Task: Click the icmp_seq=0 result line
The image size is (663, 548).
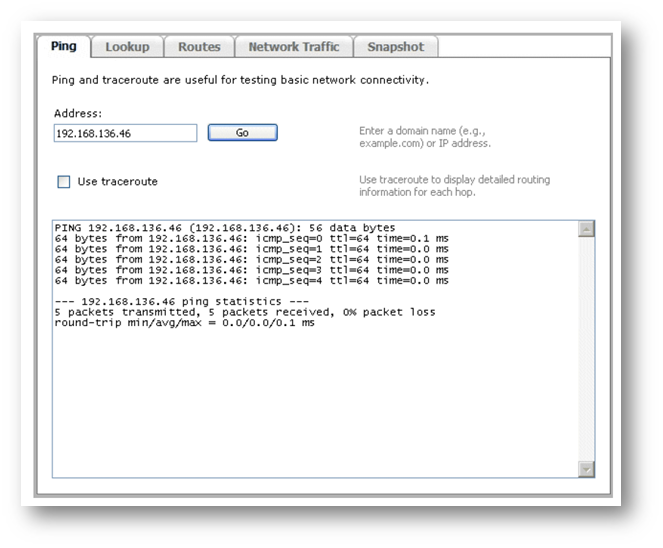Action: tap(250, 238)
